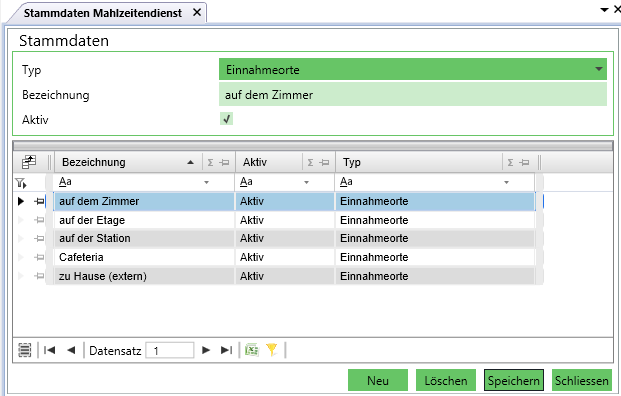This screenshot has width=621, height=396.
Task: Pin the 'zu Hause (extern)' row
Action: 39,276
